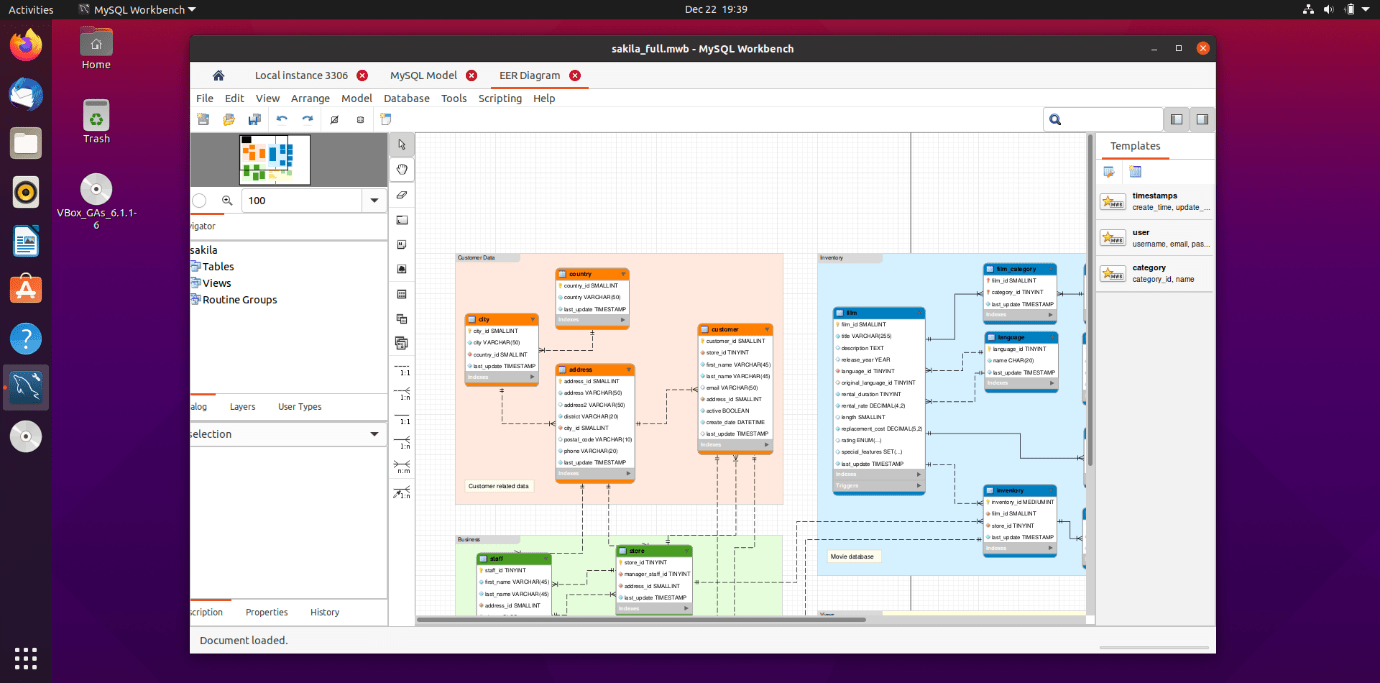1380x683 pixels.
Task: Click Tables under the sakila catalog
Action: click(x=218, y=266)
